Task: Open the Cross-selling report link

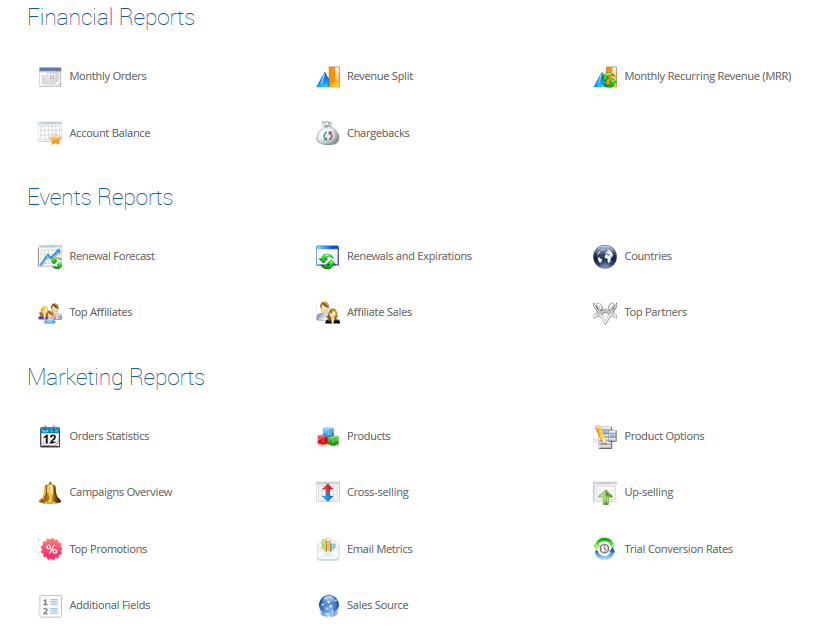Action: 377,493
